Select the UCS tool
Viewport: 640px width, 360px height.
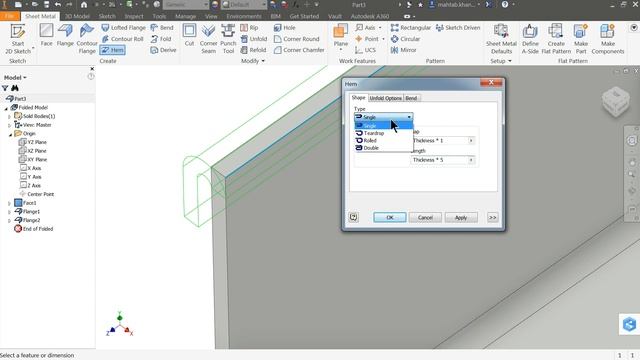point(365,50)
